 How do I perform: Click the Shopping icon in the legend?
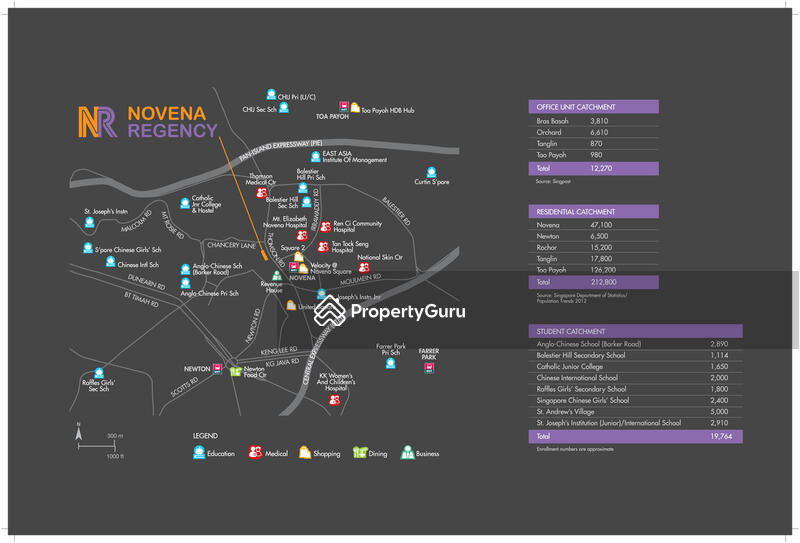tap(306, 453)
